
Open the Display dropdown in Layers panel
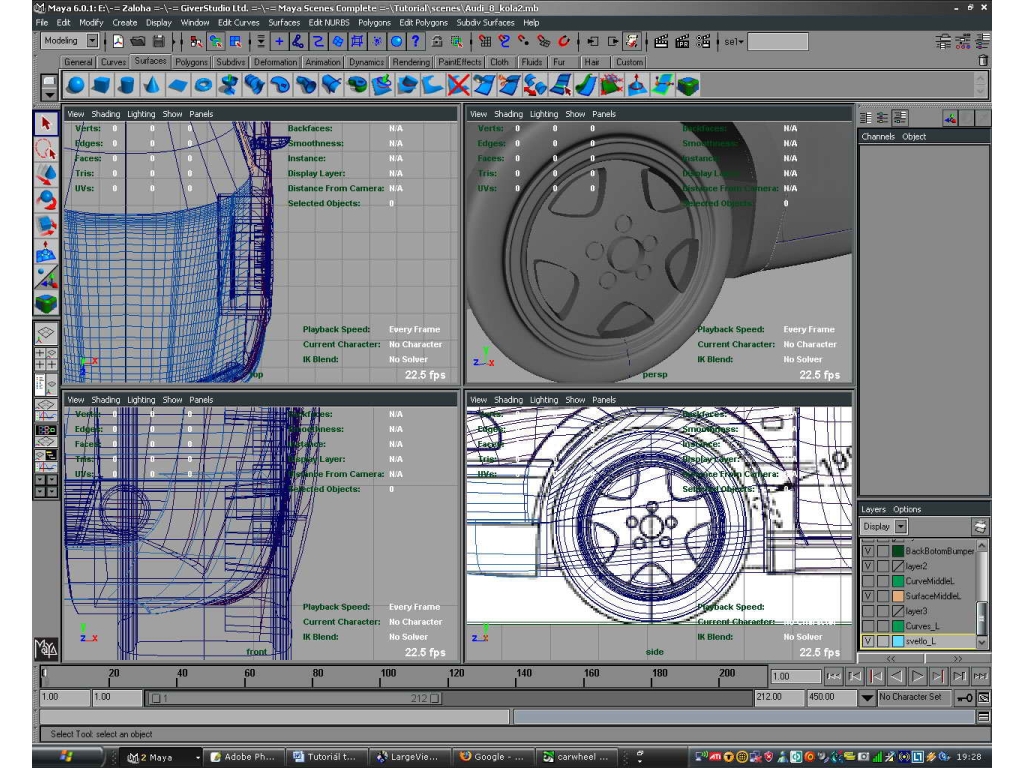(x=901, y=526)
